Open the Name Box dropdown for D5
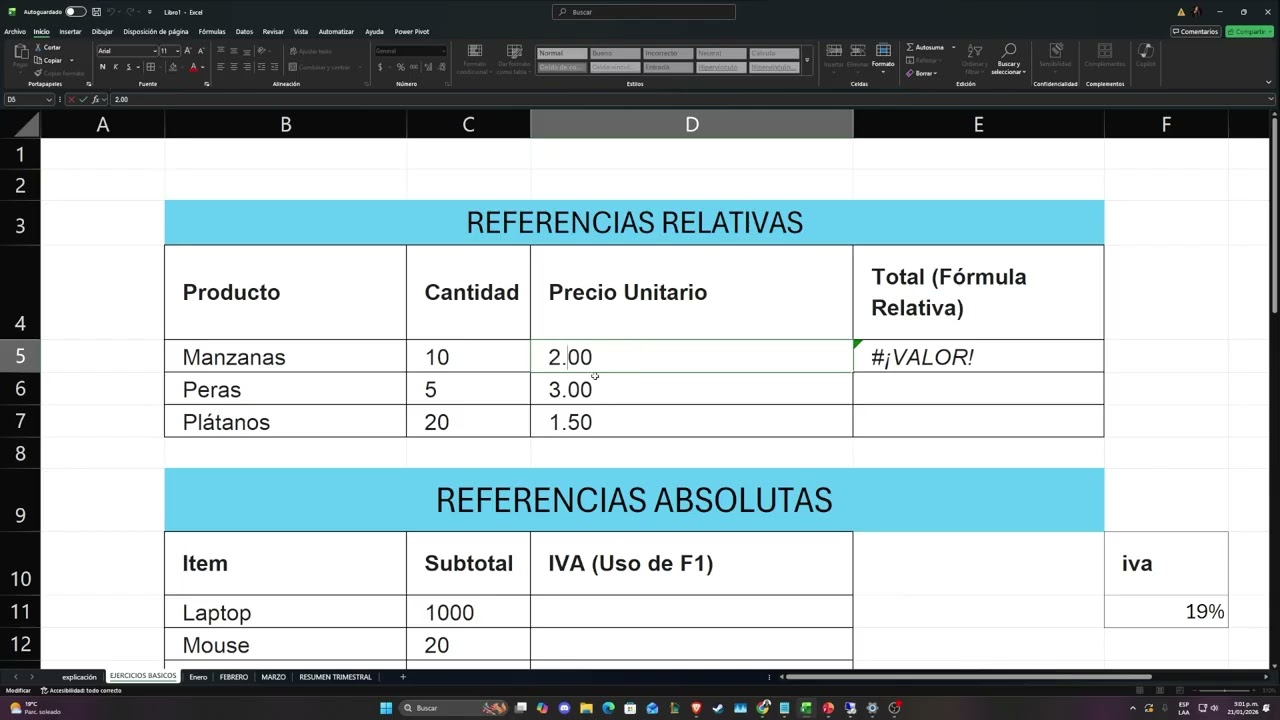 pos(49,100)
